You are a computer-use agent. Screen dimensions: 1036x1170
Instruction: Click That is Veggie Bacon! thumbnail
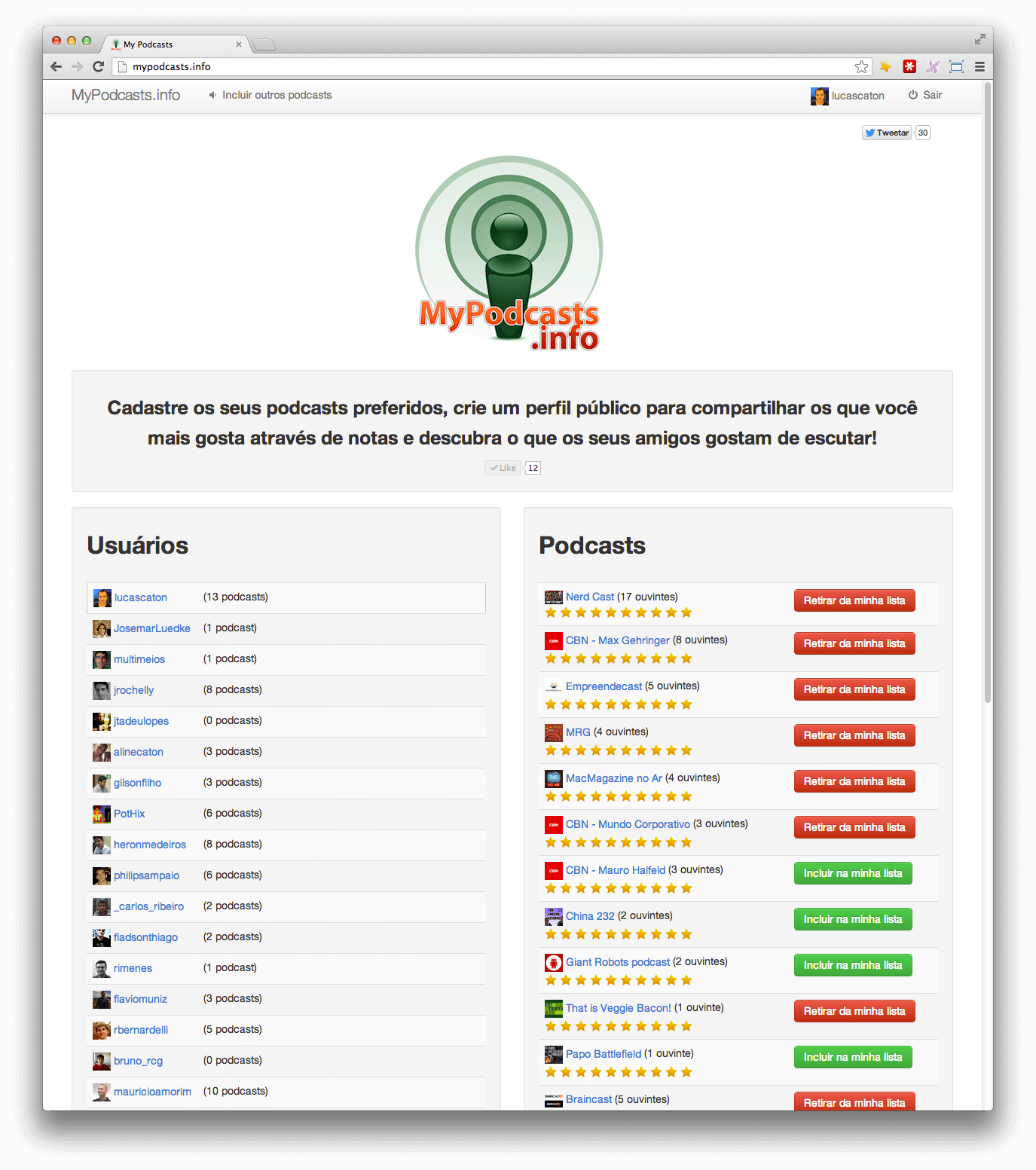[x=554, y=1009]
